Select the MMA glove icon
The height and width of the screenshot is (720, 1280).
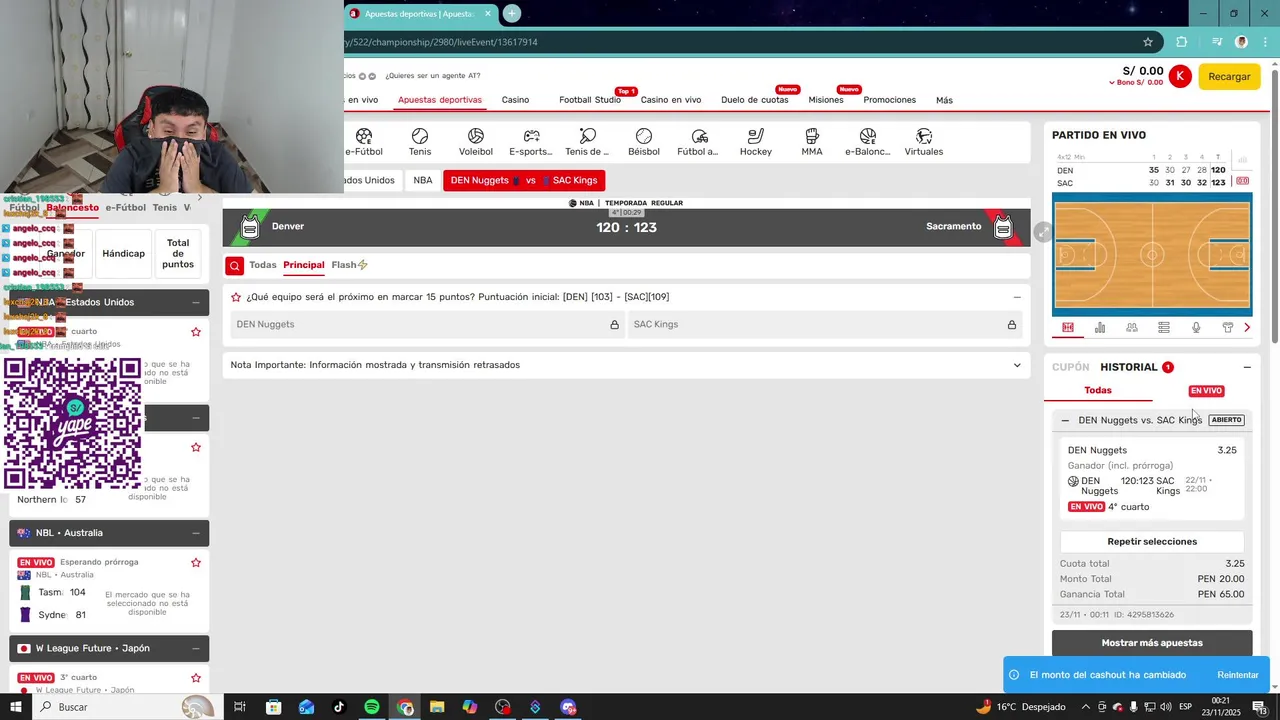coord(812,136)
